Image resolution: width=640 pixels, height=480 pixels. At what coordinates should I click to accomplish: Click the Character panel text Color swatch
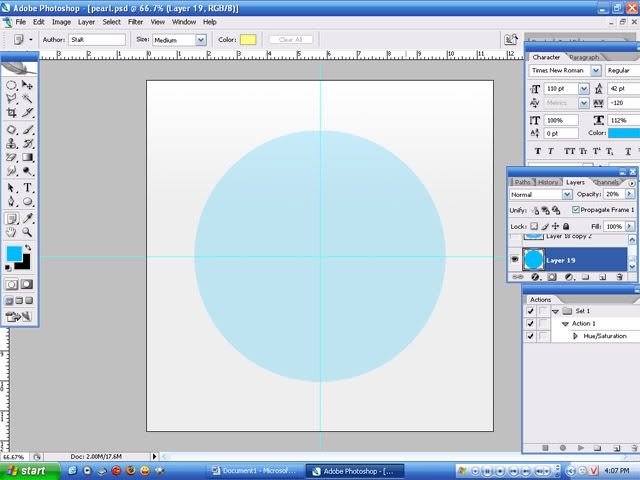[624, 133]
